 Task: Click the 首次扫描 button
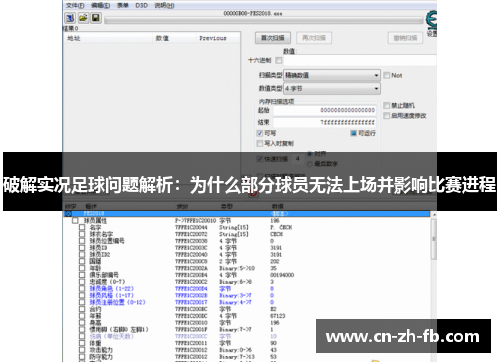[x=273, y=38]
